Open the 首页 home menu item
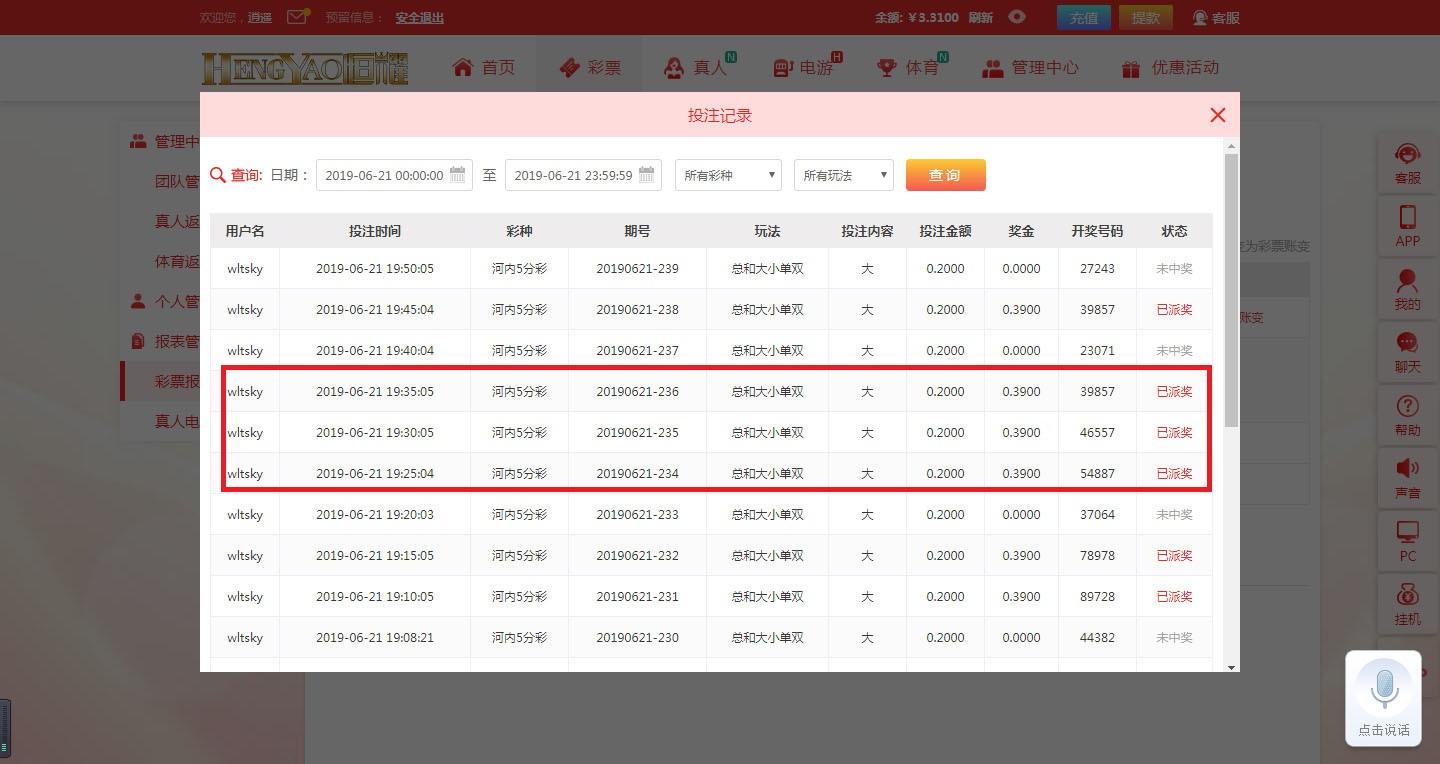This screenshot has width=1440, height=764. [x=484, y=67]
